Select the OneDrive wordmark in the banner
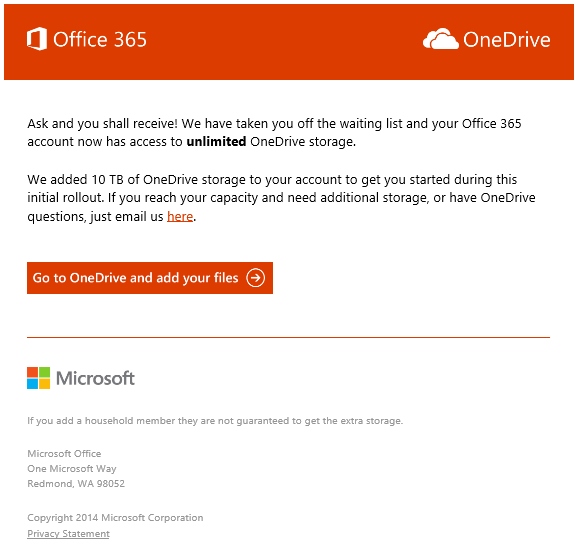Viewport: 579px width, 547px height. [x=507, y=40]
